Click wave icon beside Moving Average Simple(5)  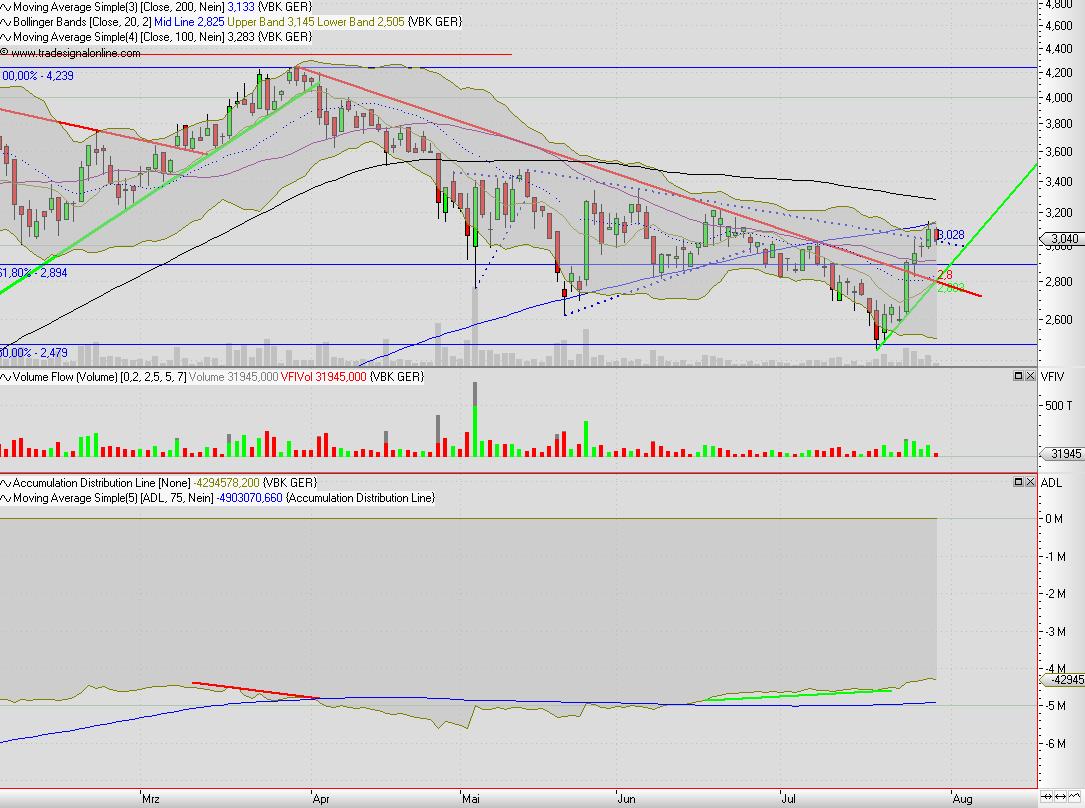pyautogui.click(x=6, y=498)
